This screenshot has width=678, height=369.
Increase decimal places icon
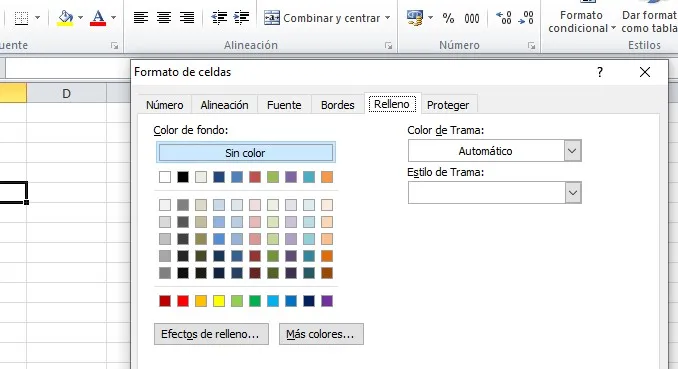pos(504,18)
